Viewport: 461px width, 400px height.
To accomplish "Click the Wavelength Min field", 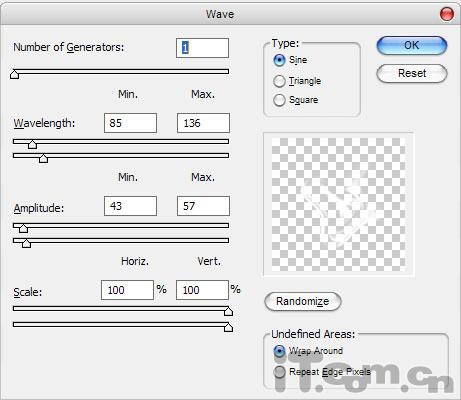I will 130,123.
